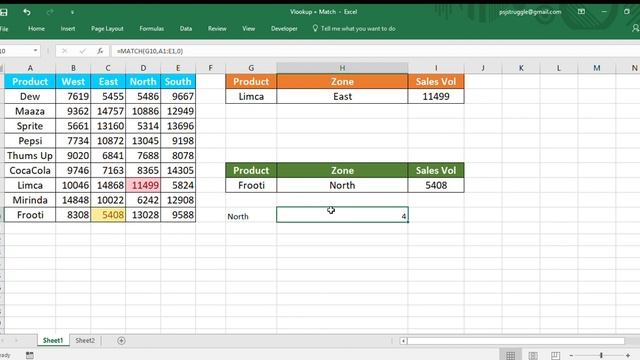640x360 pixels.
Task: Switch to Normal view icon
Action: click(510, 355)
